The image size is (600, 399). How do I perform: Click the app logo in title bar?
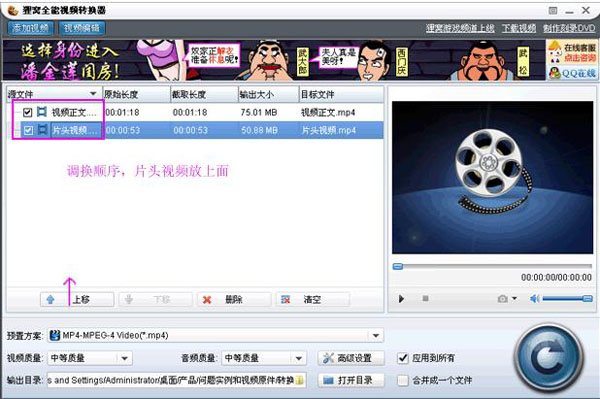click(x=13, y=10)
